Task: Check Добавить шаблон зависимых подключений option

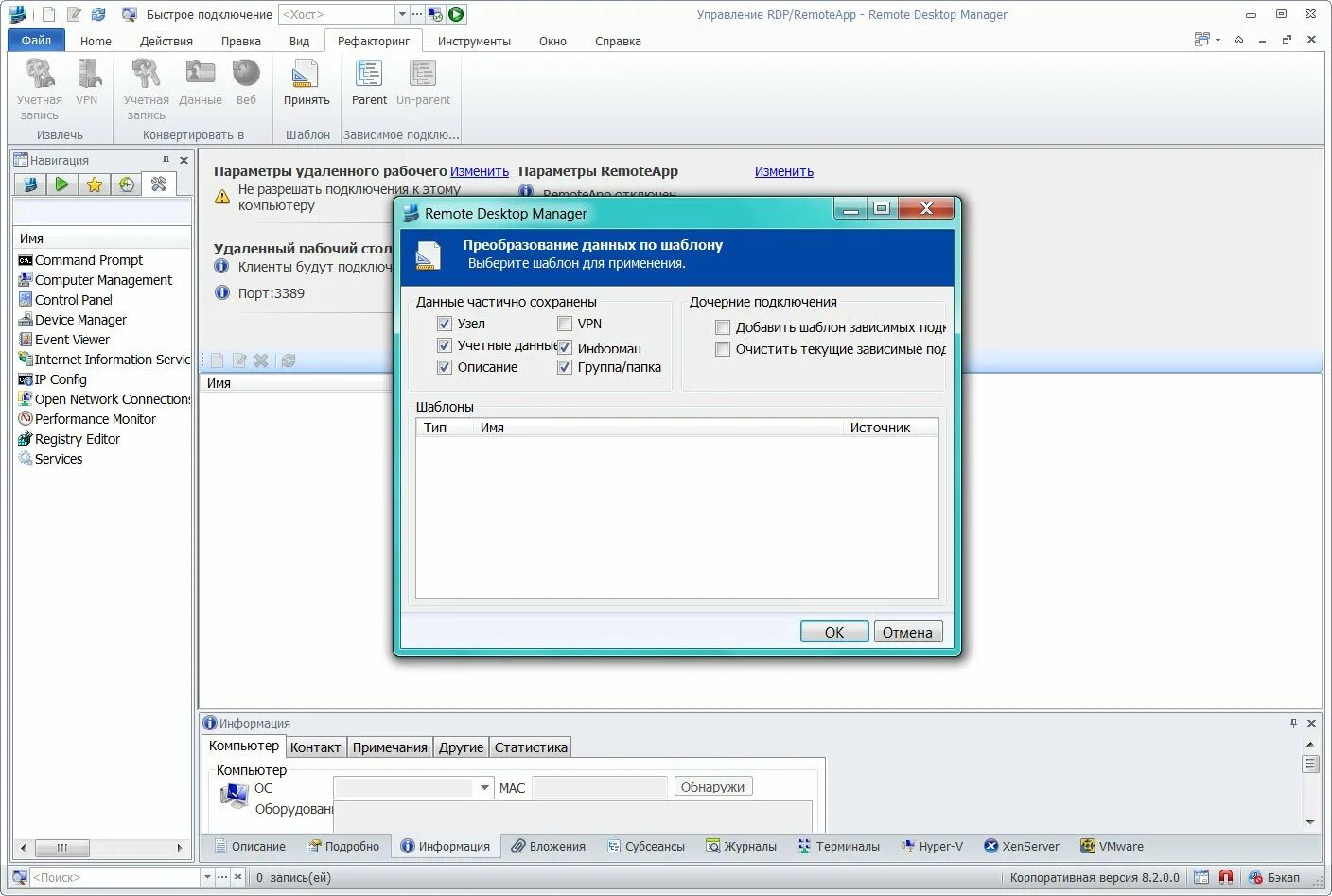Action: pyautogui.click(x=723, y=327)
